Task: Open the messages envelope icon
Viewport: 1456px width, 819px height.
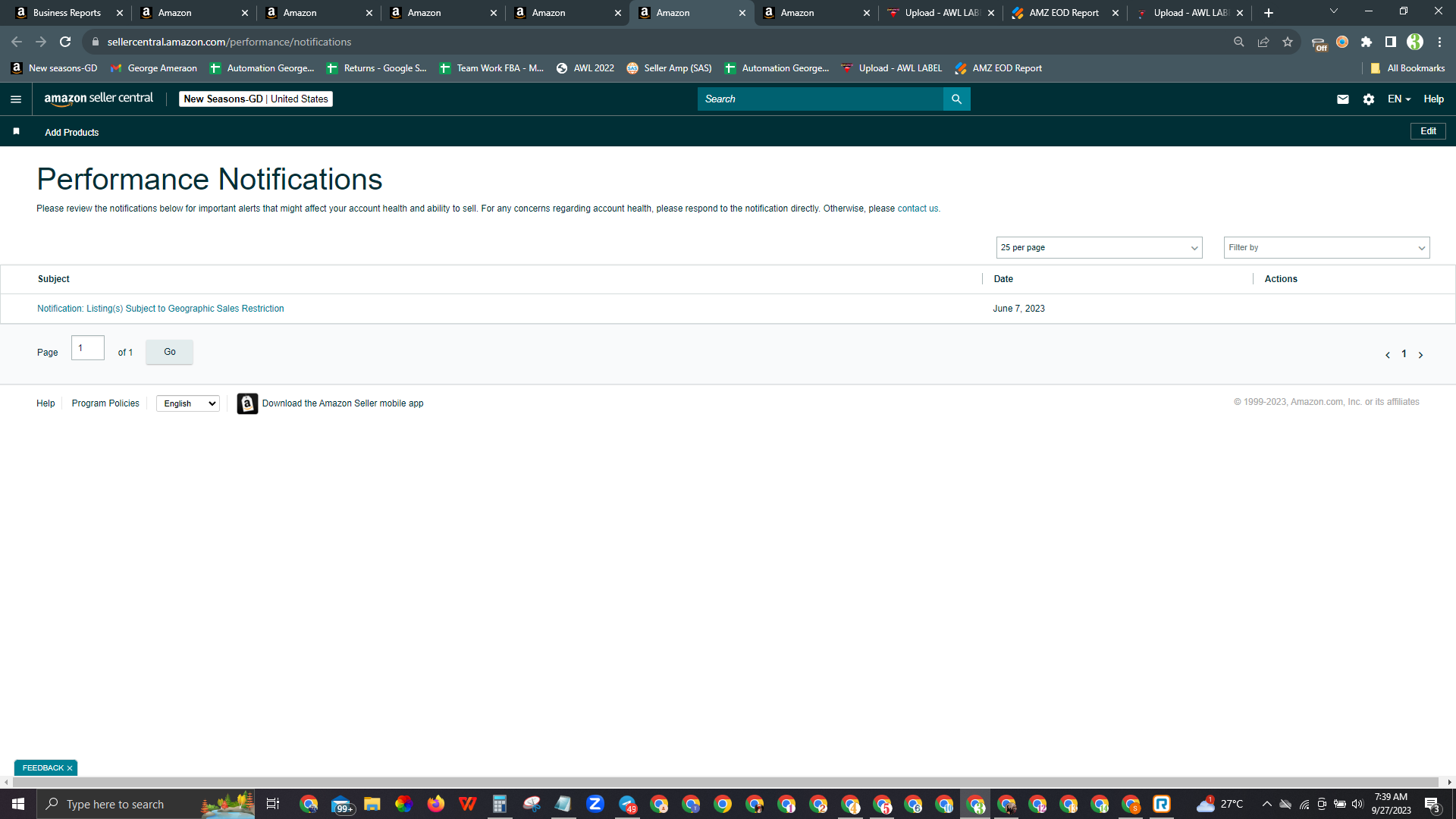Action: [1343, 99]
